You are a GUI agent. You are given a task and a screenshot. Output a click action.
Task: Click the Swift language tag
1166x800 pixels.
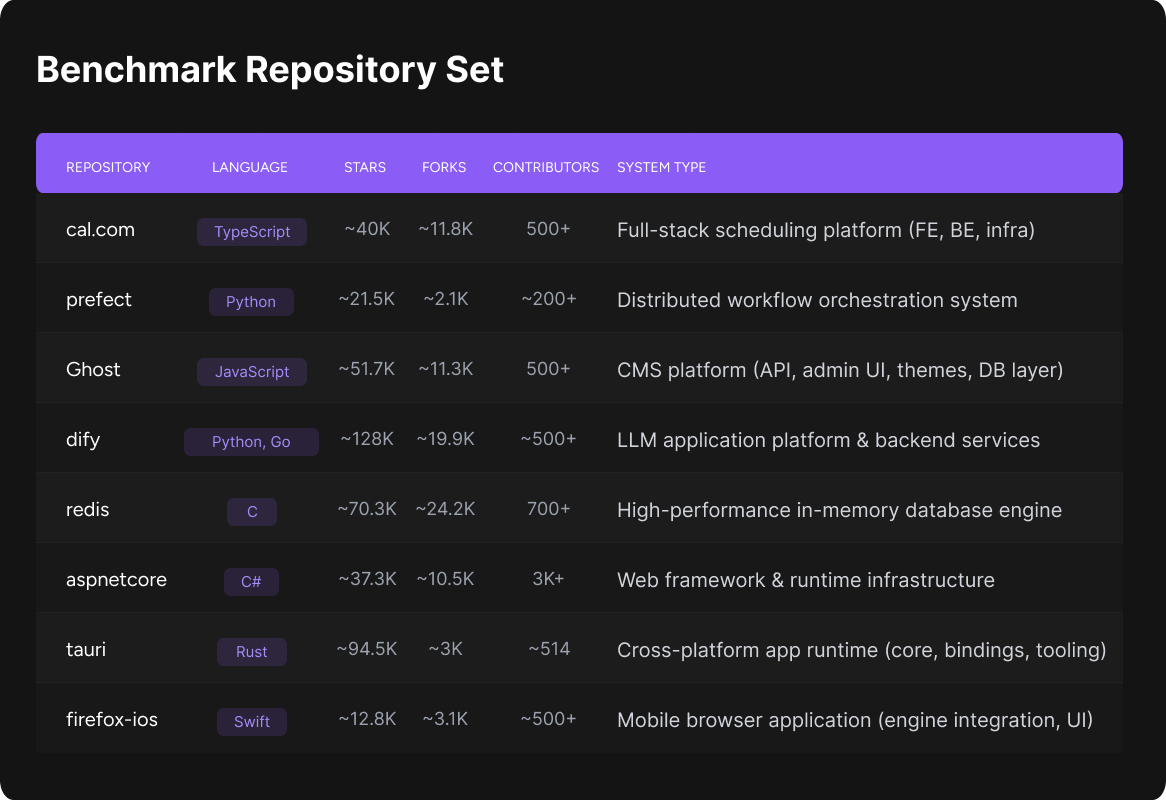pyautogui.click(x=252, y=722)
